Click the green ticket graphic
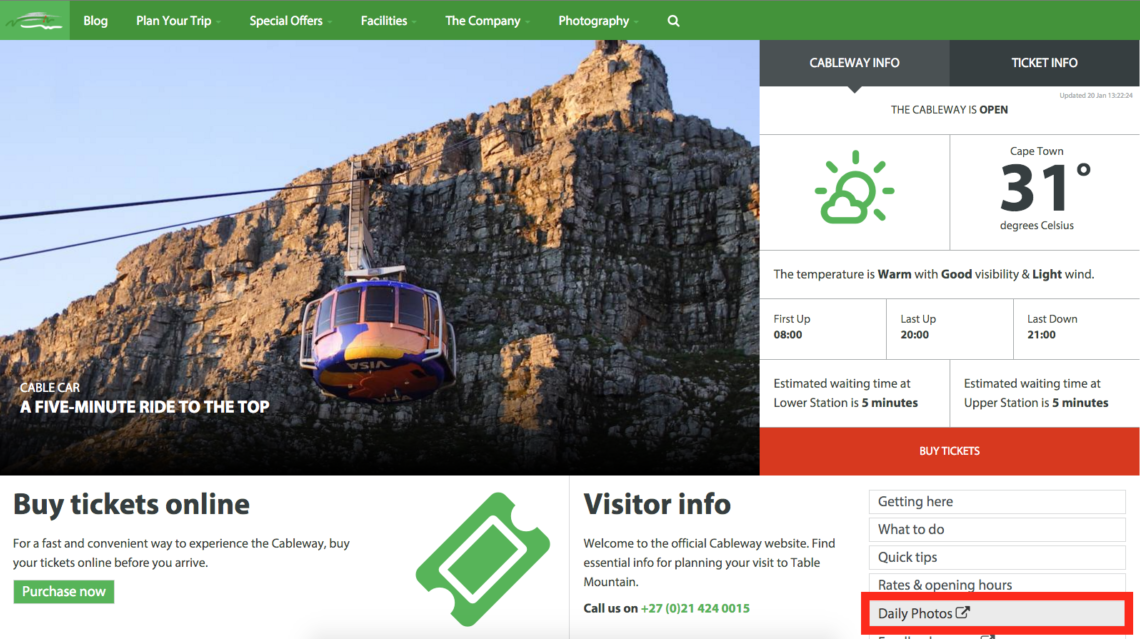Screen dimensions: 1140x639 click(x=483, y=559)
